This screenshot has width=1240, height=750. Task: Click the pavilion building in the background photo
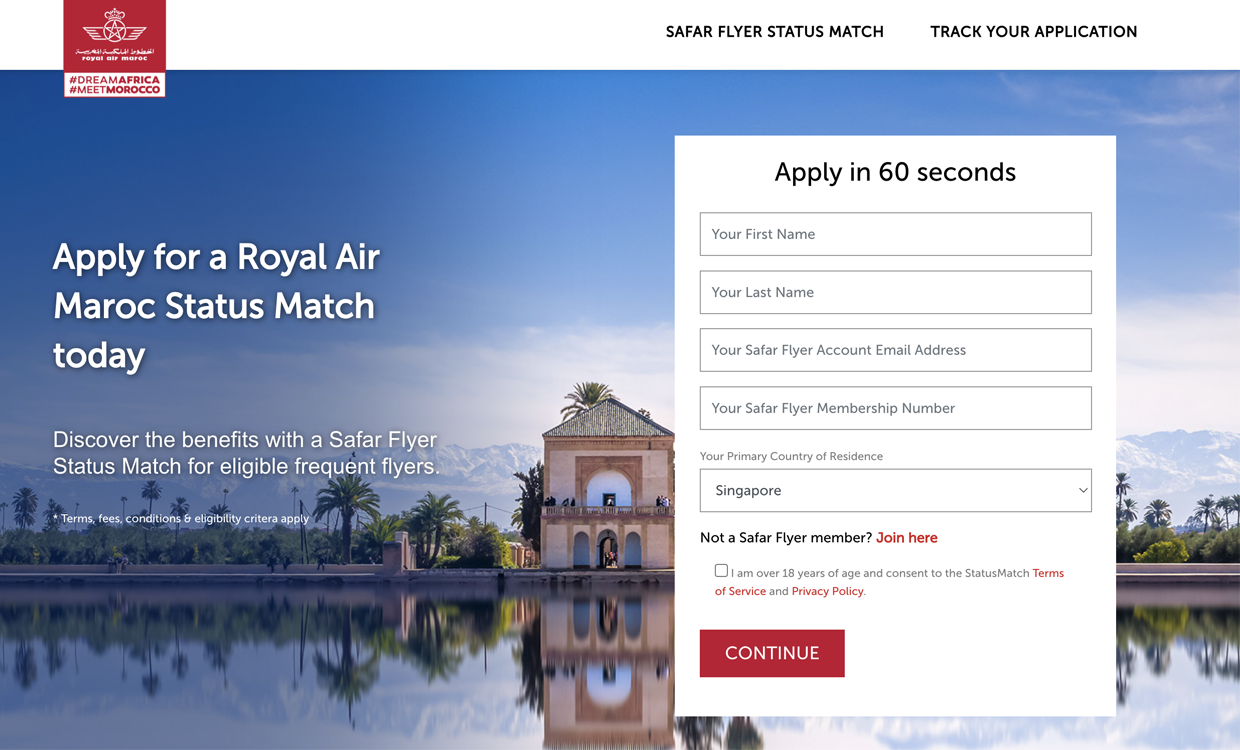coord(607,480)
